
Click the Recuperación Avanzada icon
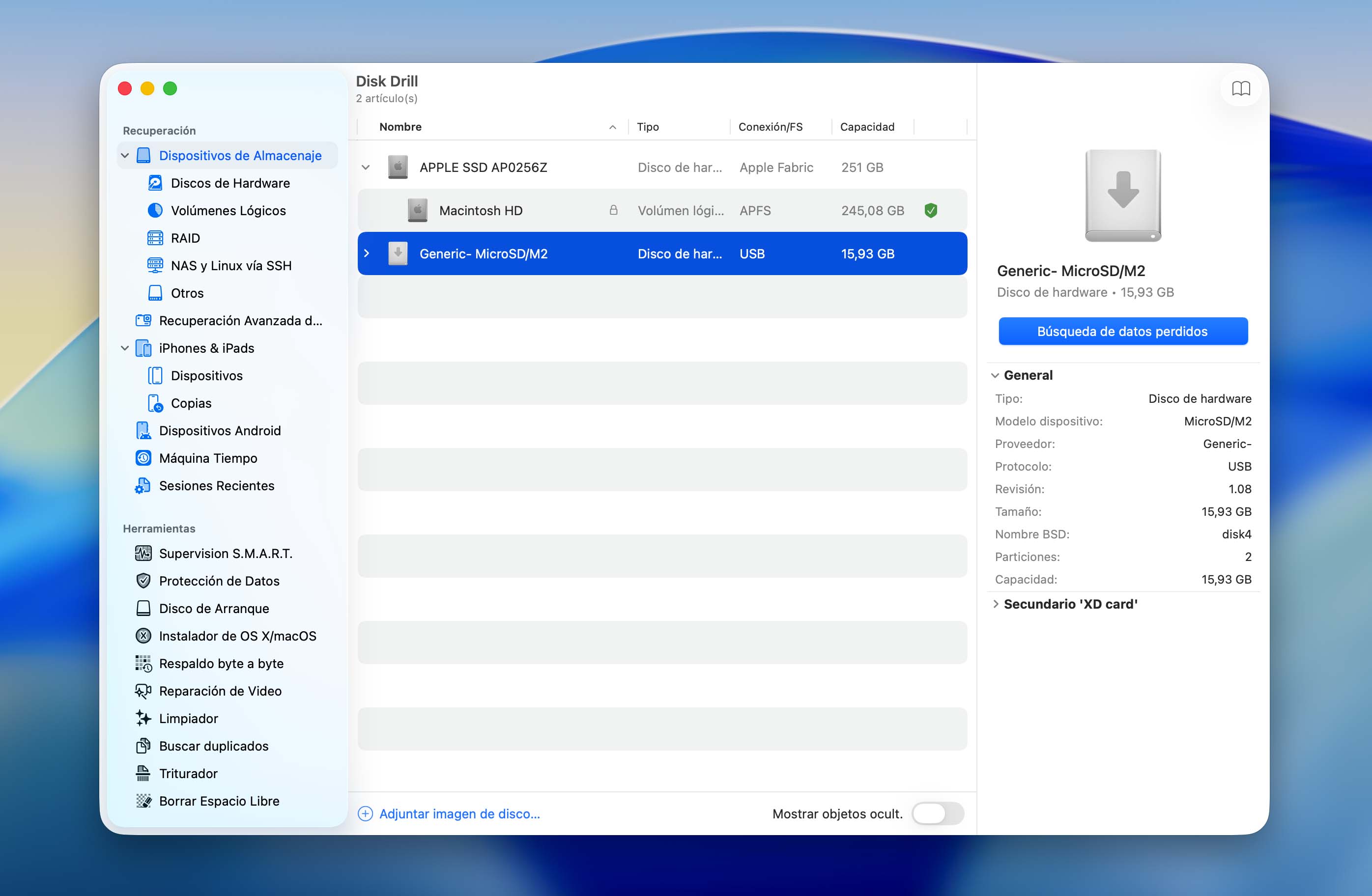coord(143,320)
